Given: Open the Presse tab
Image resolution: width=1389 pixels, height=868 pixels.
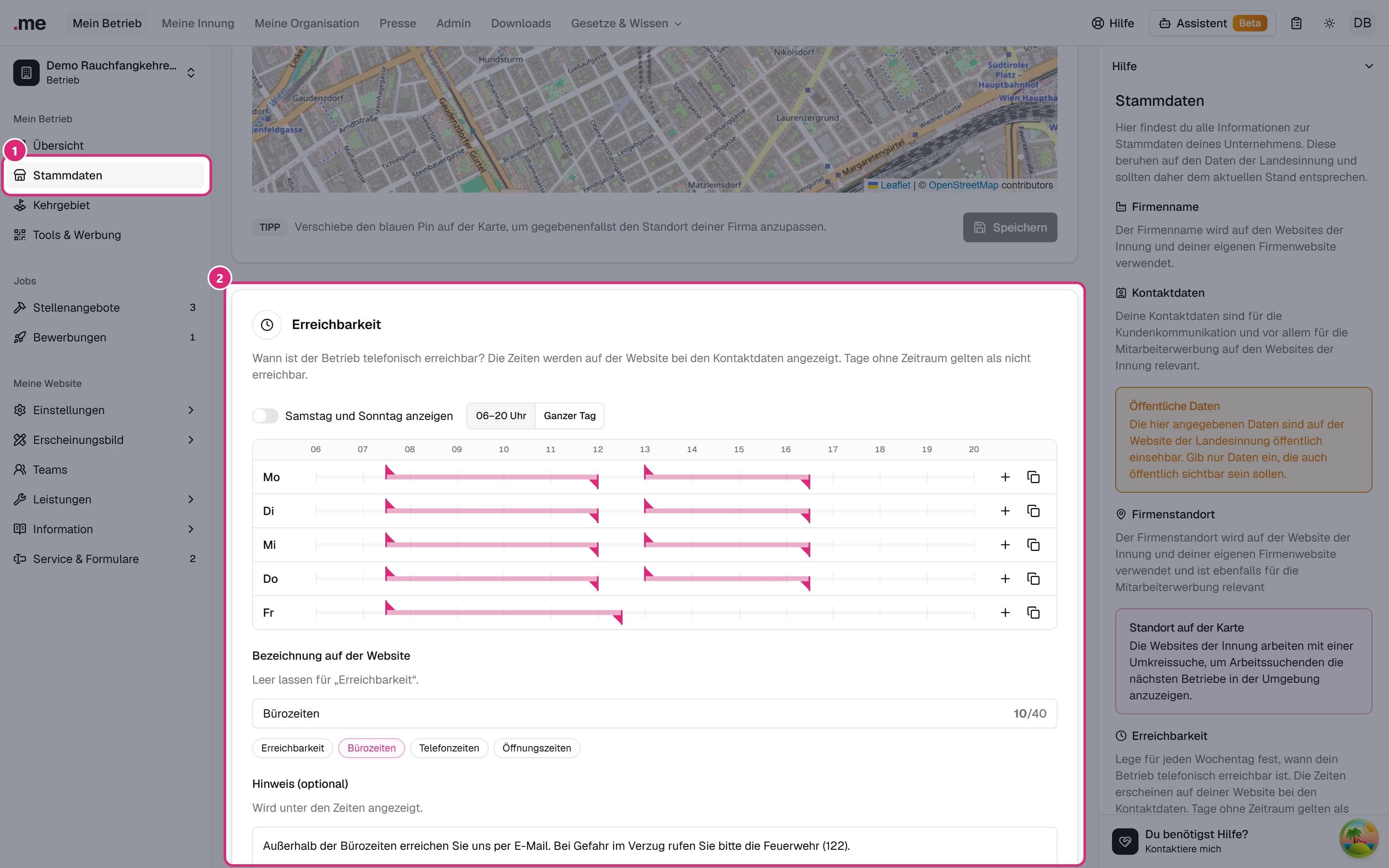Looking at the screenshot, I should (x=398, y=24).
